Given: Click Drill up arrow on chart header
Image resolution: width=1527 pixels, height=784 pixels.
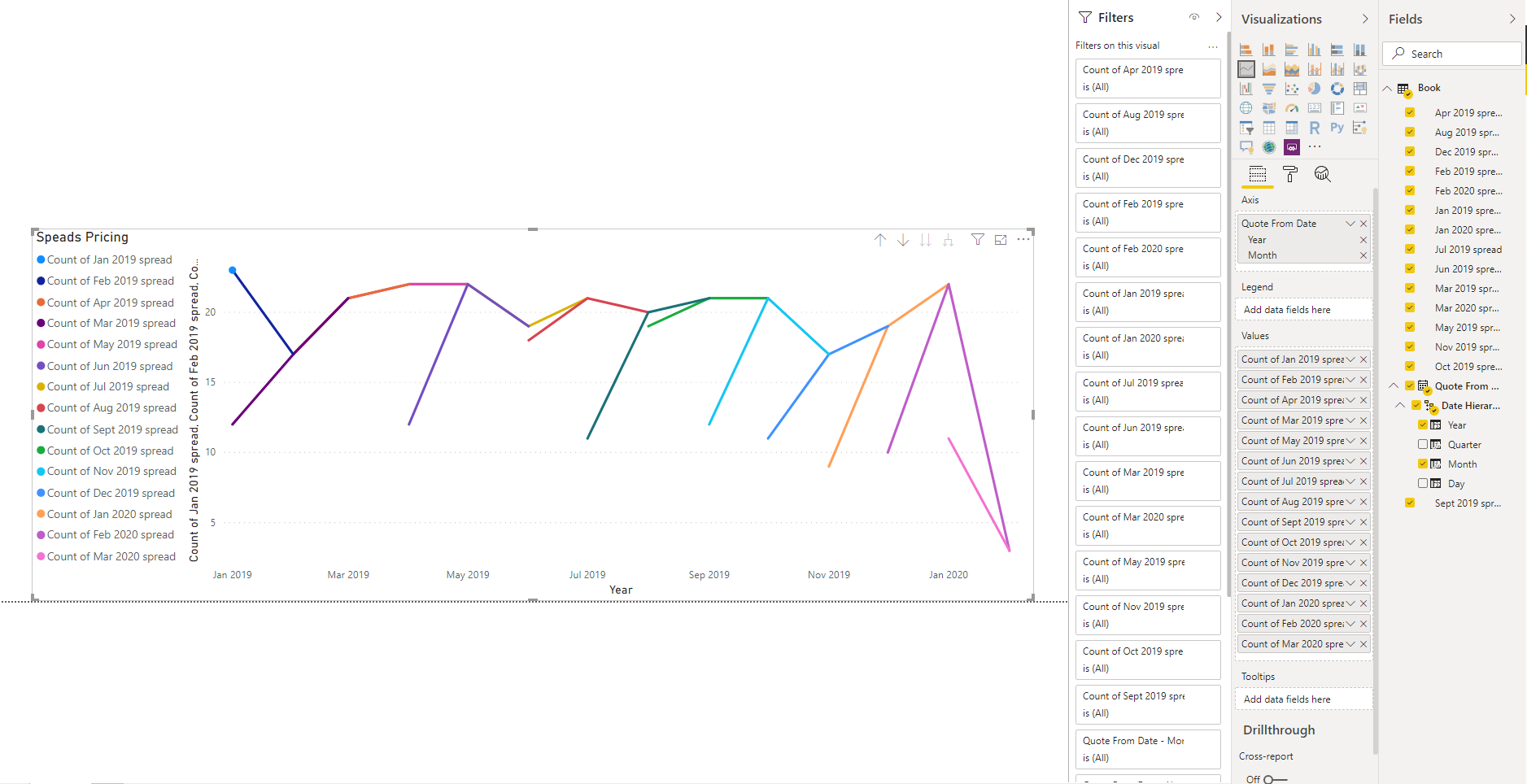Looking at the screenshot, I should [x=880, y=240].
